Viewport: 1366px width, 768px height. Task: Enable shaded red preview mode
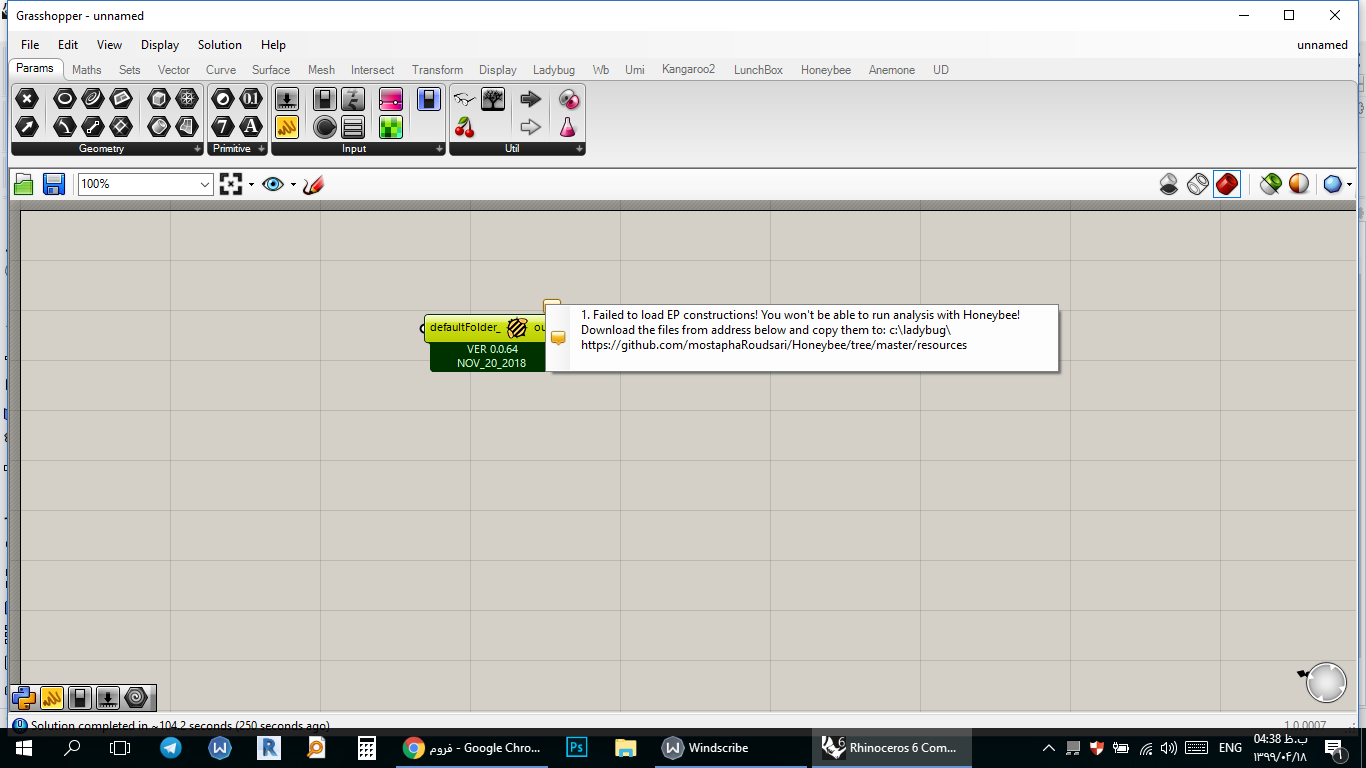tap(1227, 184)
